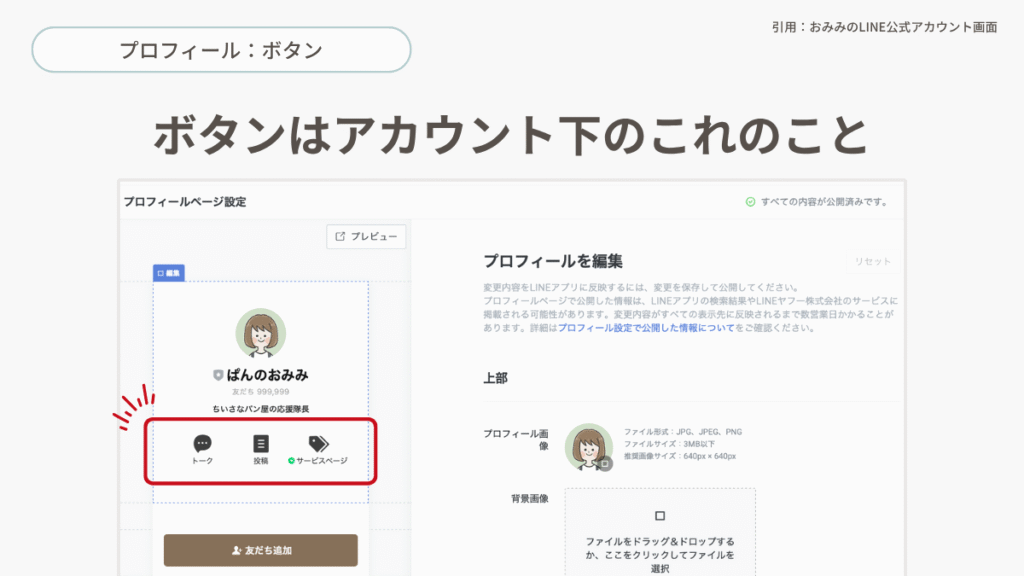
Task: Click the green published checkmark icon
Action: 750,202
